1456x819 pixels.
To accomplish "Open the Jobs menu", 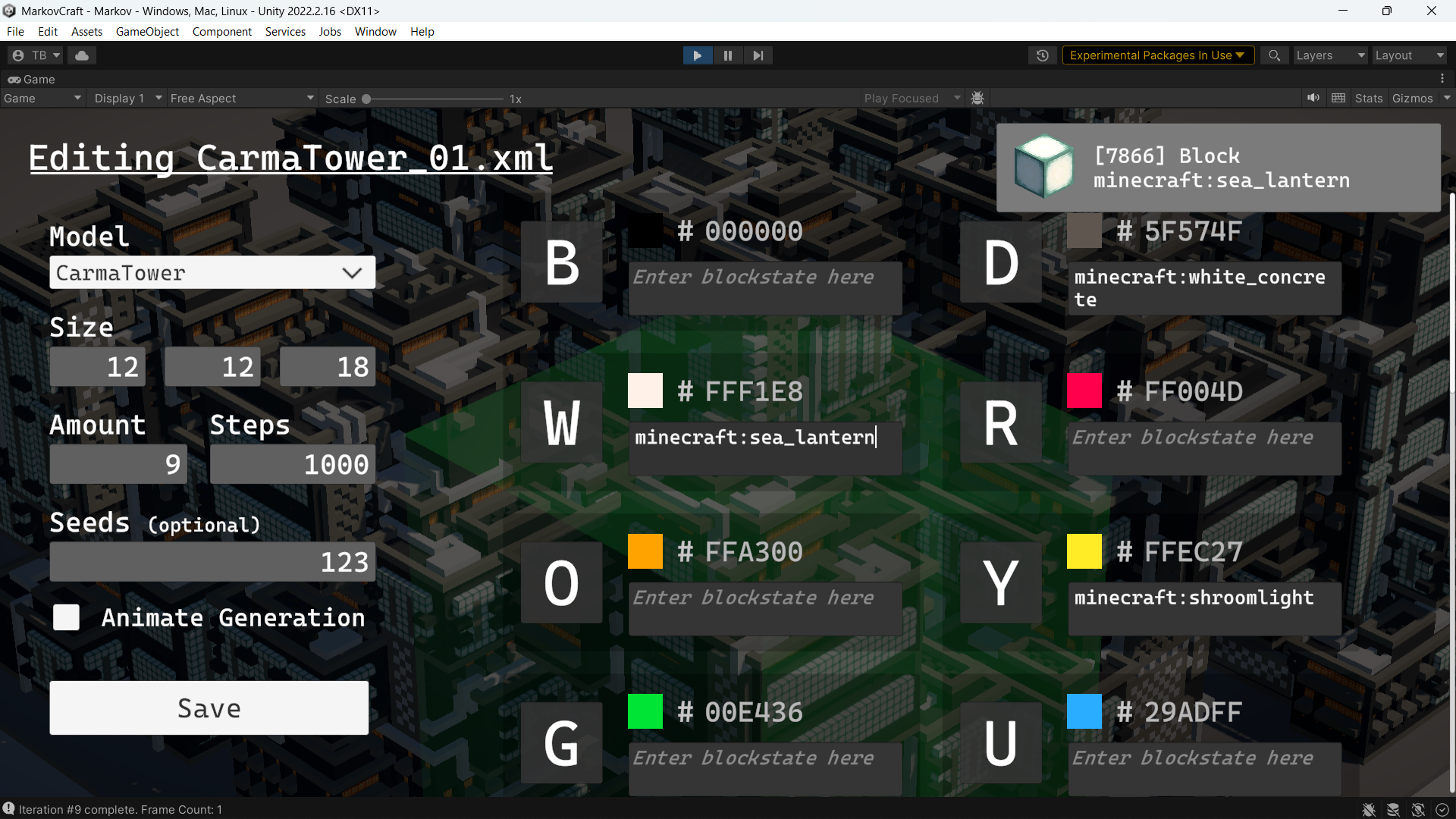I will 329,31.
